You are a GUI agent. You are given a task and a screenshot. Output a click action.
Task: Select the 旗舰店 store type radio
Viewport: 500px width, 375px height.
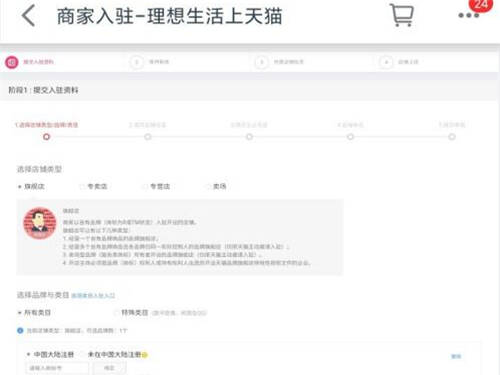[x=20, y=187]
